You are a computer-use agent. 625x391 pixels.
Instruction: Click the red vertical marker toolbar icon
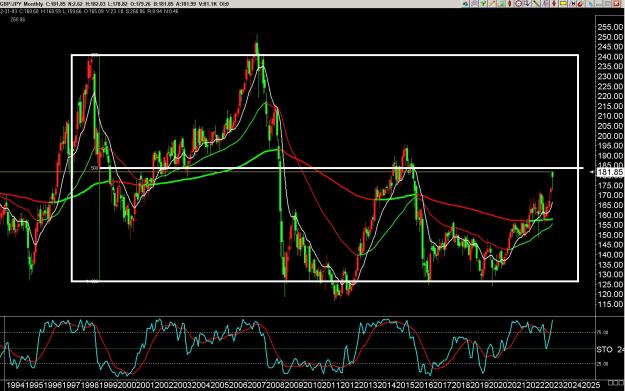point(509,4)
